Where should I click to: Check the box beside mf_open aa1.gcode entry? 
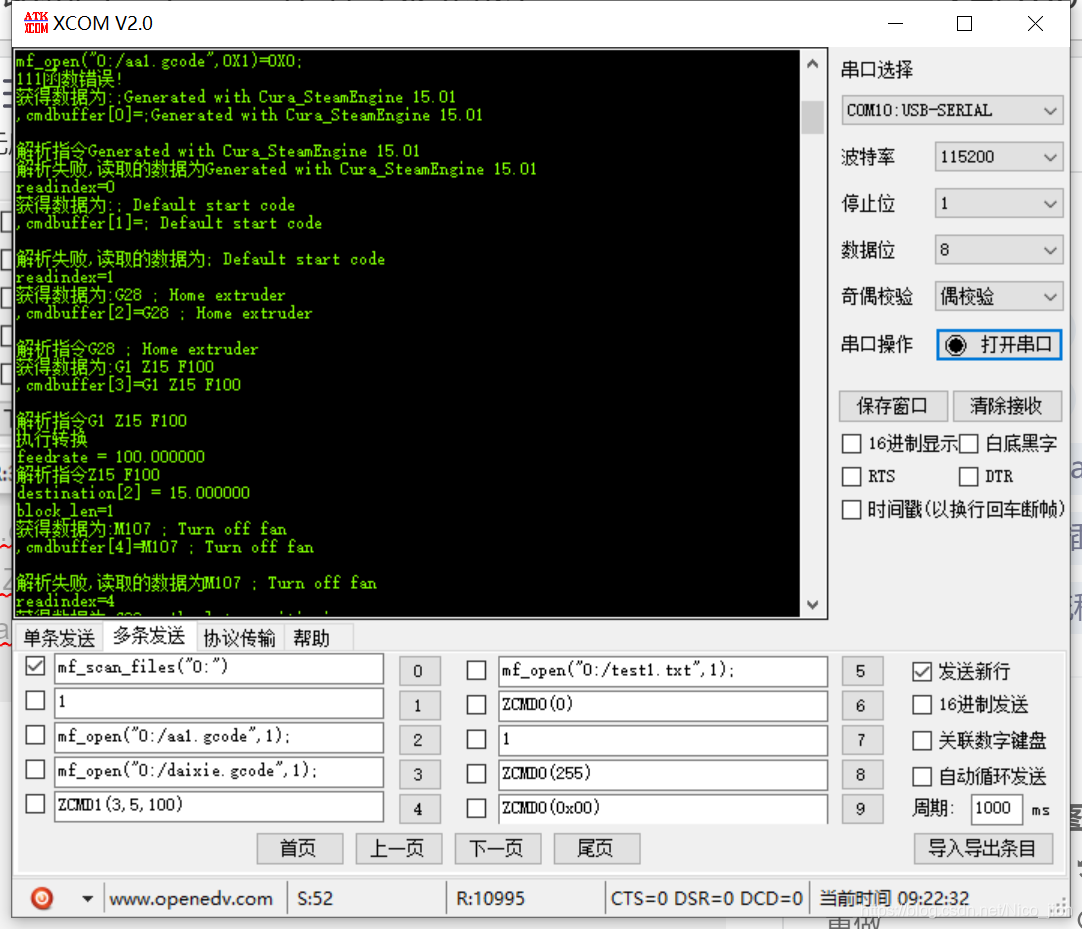pyautogui.click(x=35, y=735)
